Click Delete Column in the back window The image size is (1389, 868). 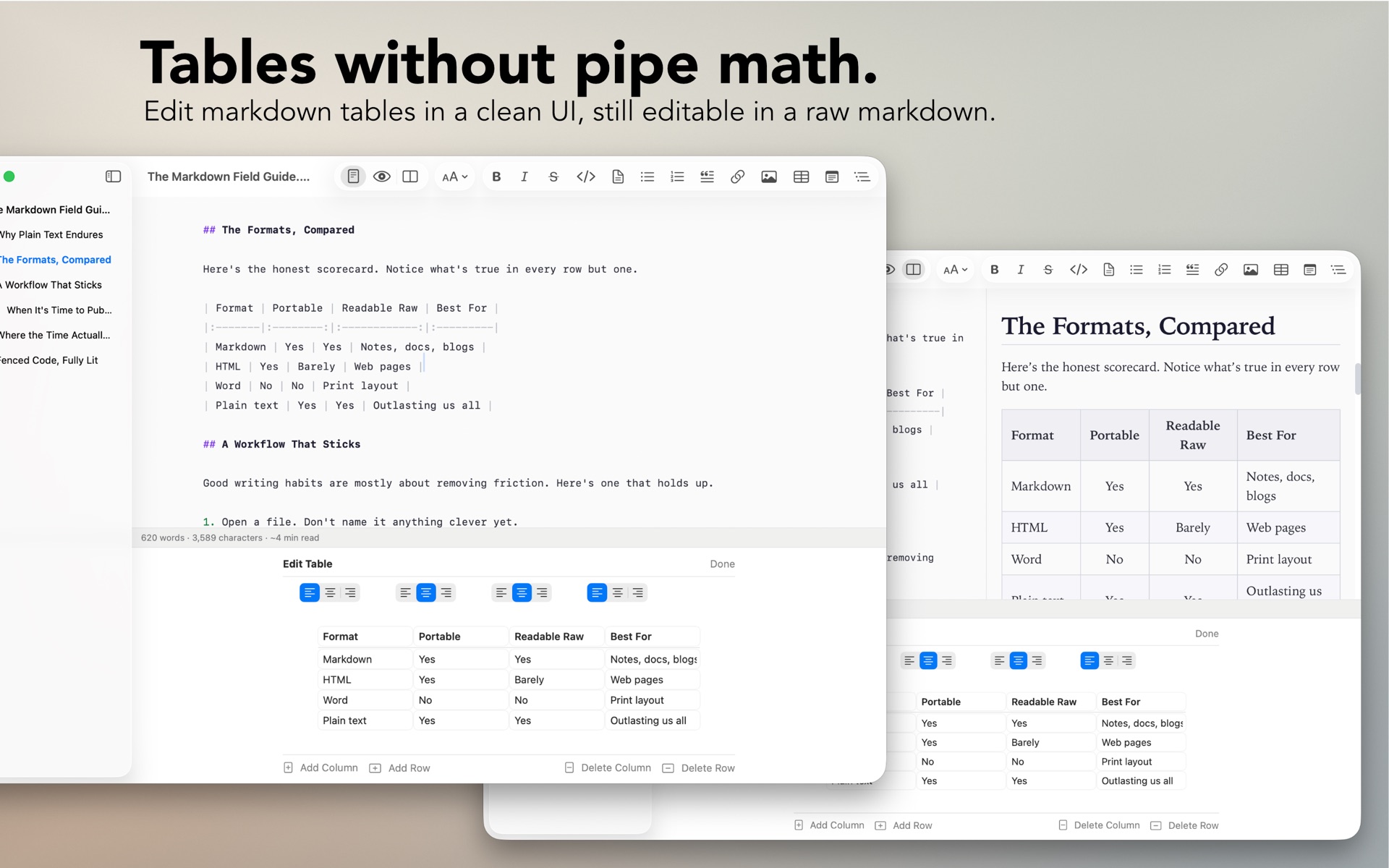pyautogui.click(x=1099, y=825)
